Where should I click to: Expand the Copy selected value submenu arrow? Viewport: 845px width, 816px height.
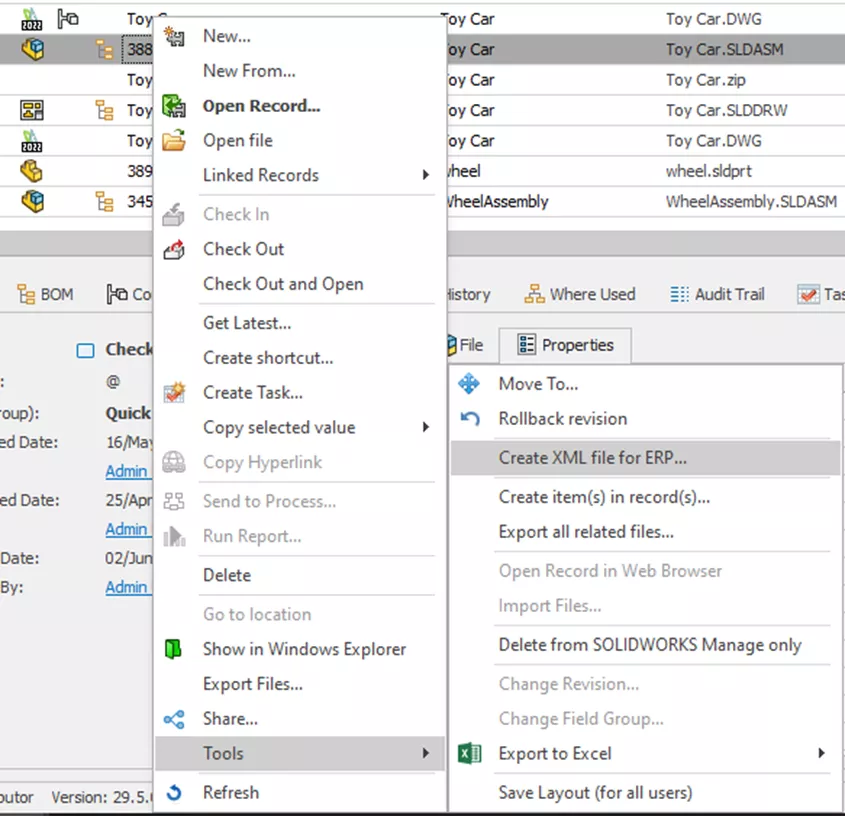pos(426,428)
